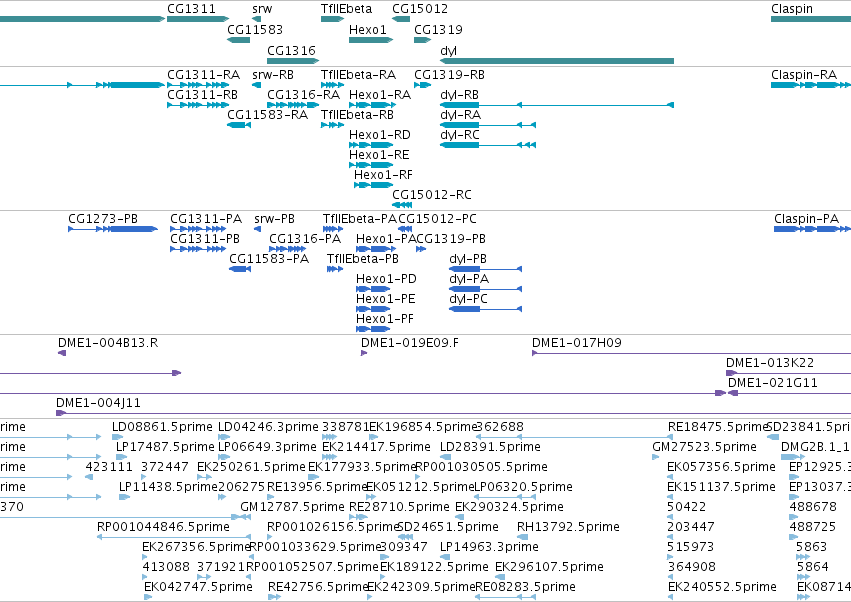Viewport: 851px width, 602px height.
Task: Select the Hexo1-RE transcript label
Action: [x=379, y=155]
